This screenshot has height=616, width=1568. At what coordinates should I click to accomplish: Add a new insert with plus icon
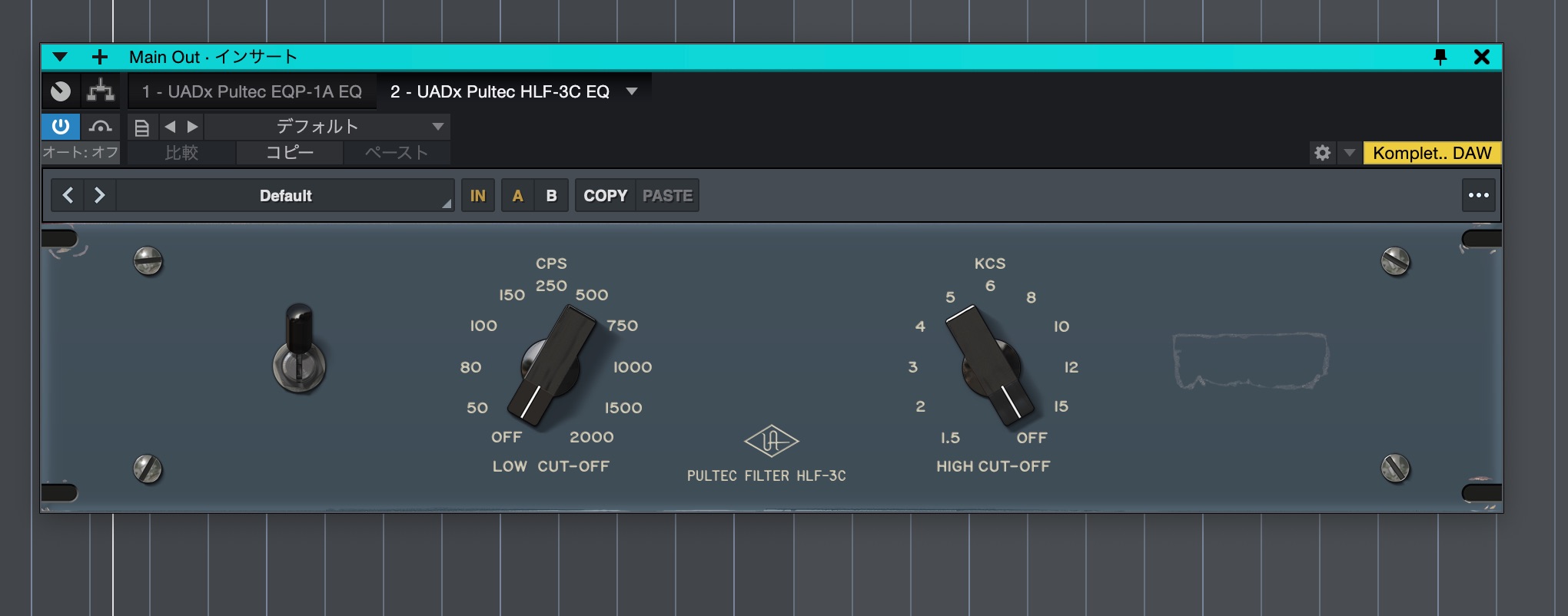click(99, 57)
